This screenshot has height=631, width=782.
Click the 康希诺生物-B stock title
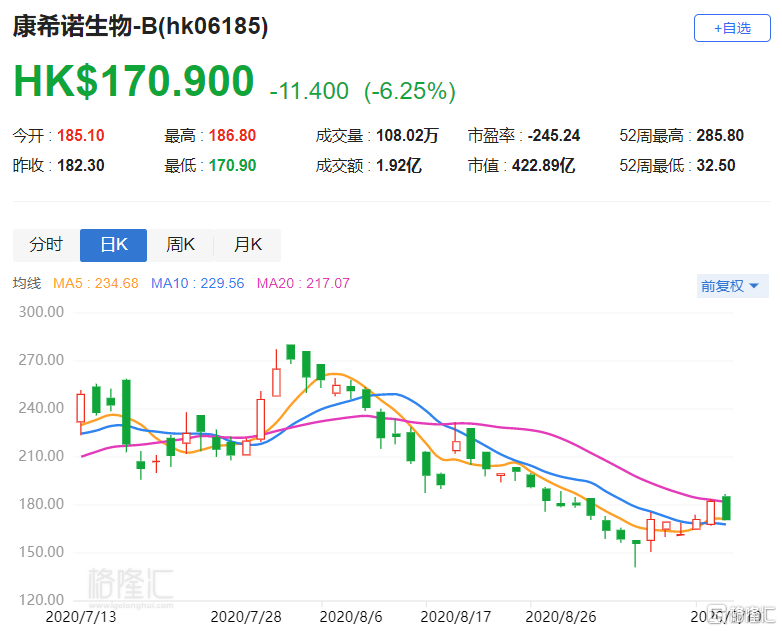point(140,27)
